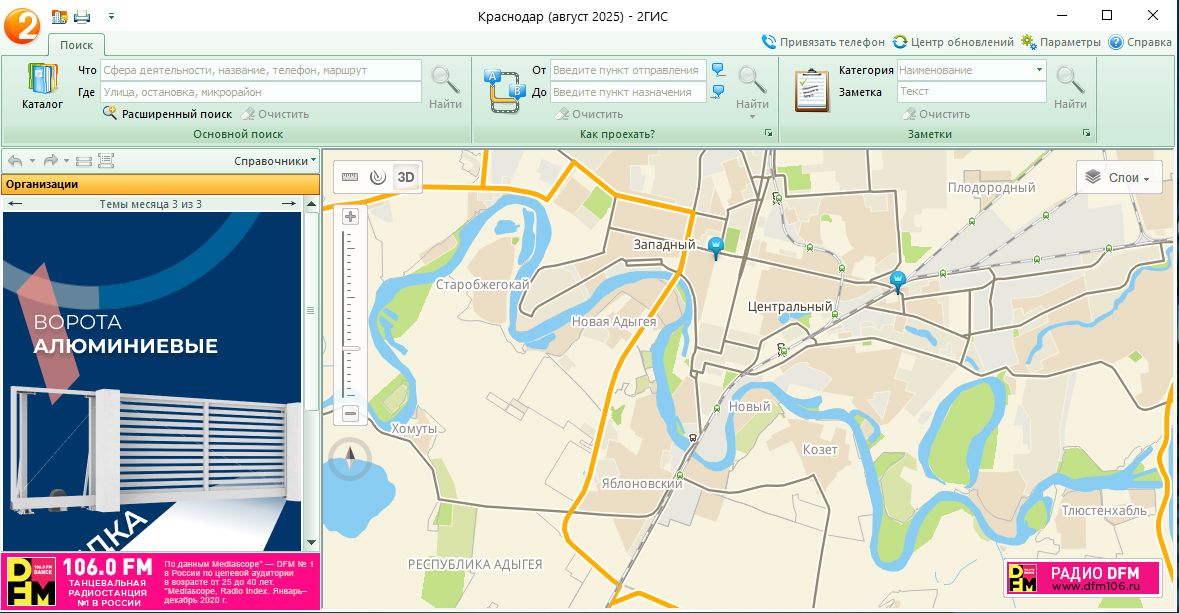Open Центр обновлений update center
1179x613 pixels.
tap(953, 42)
